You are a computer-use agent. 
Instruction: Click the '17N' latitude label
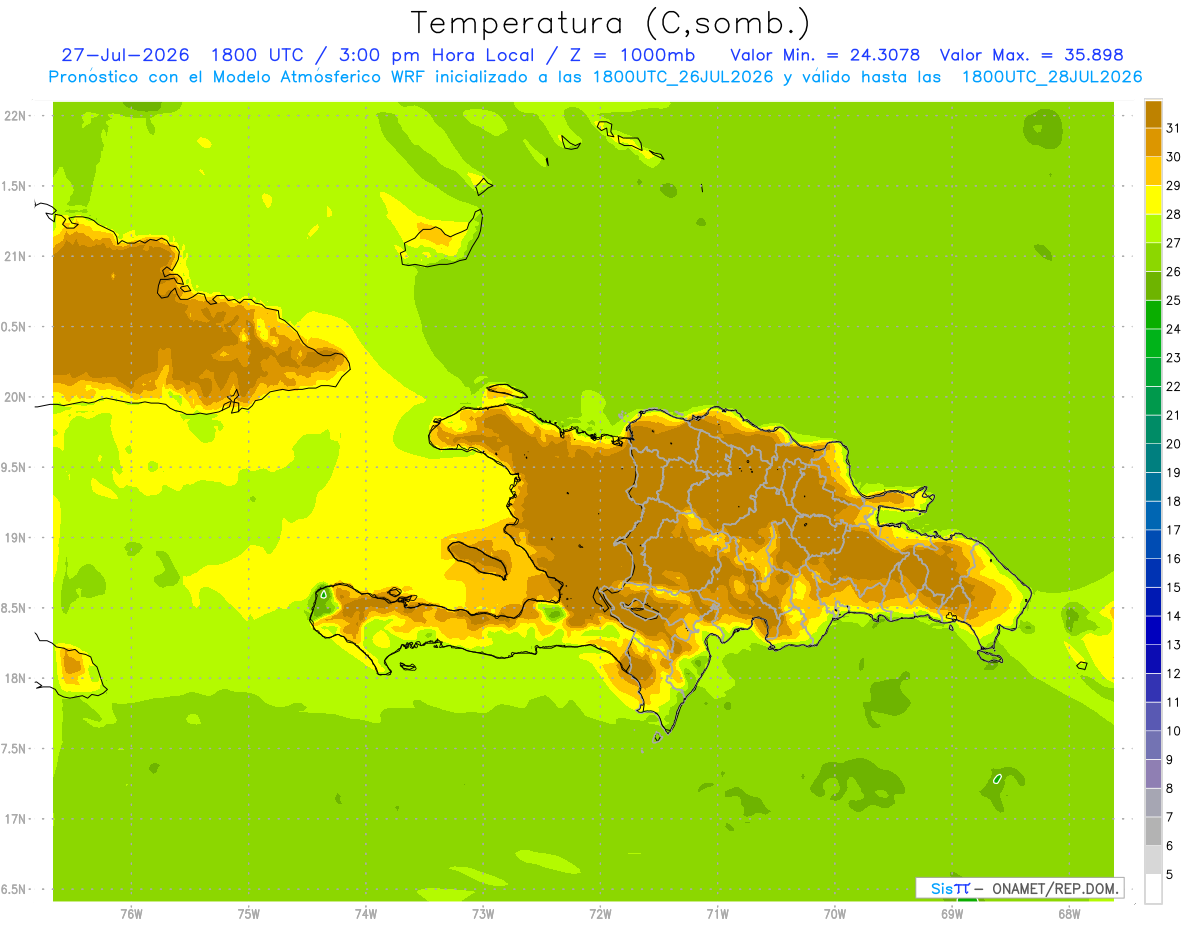click(x=16, y=820)
